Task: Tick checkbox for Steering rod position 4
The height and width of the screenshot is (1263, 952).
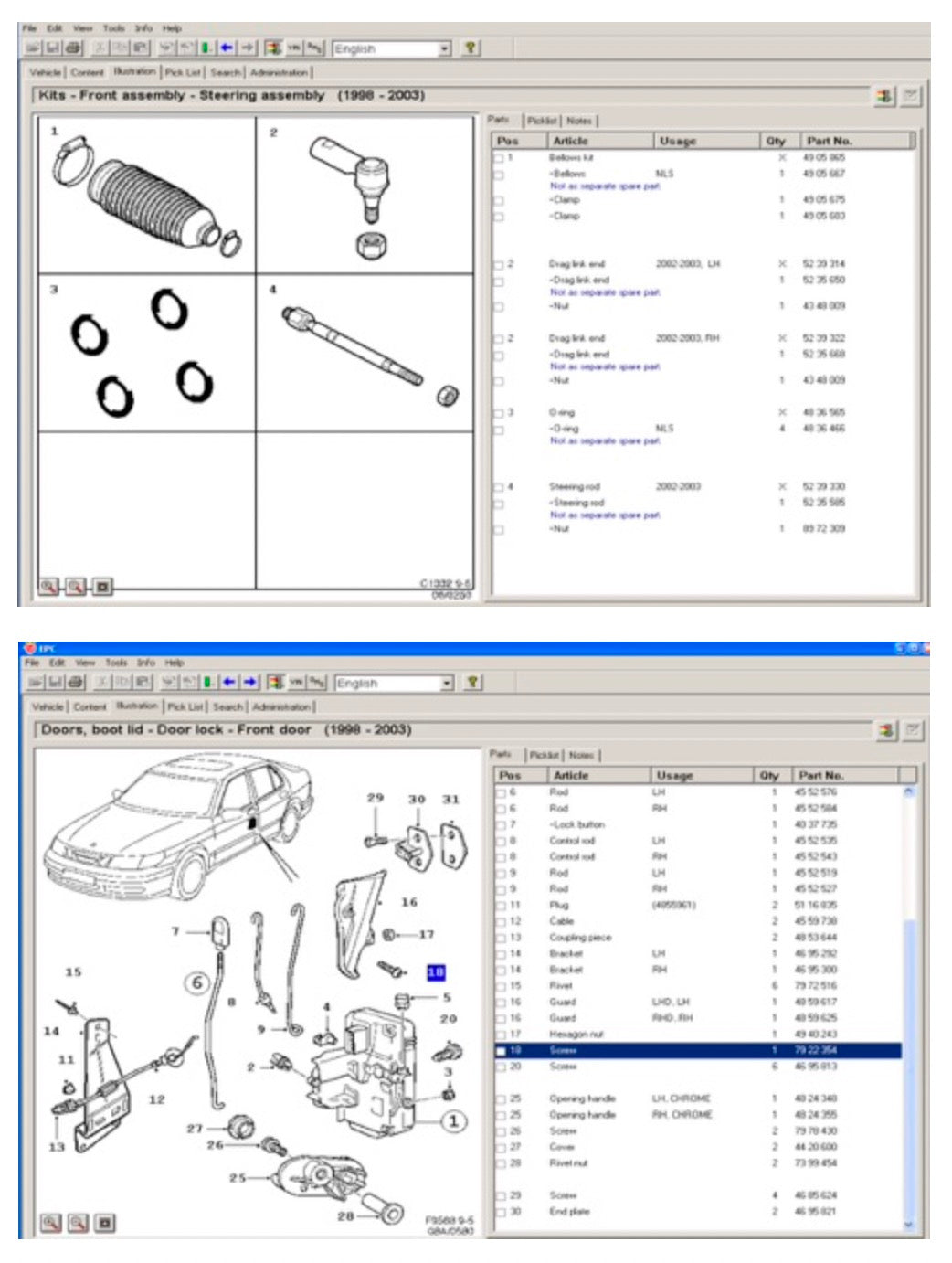Action: (x=499, y=487)
